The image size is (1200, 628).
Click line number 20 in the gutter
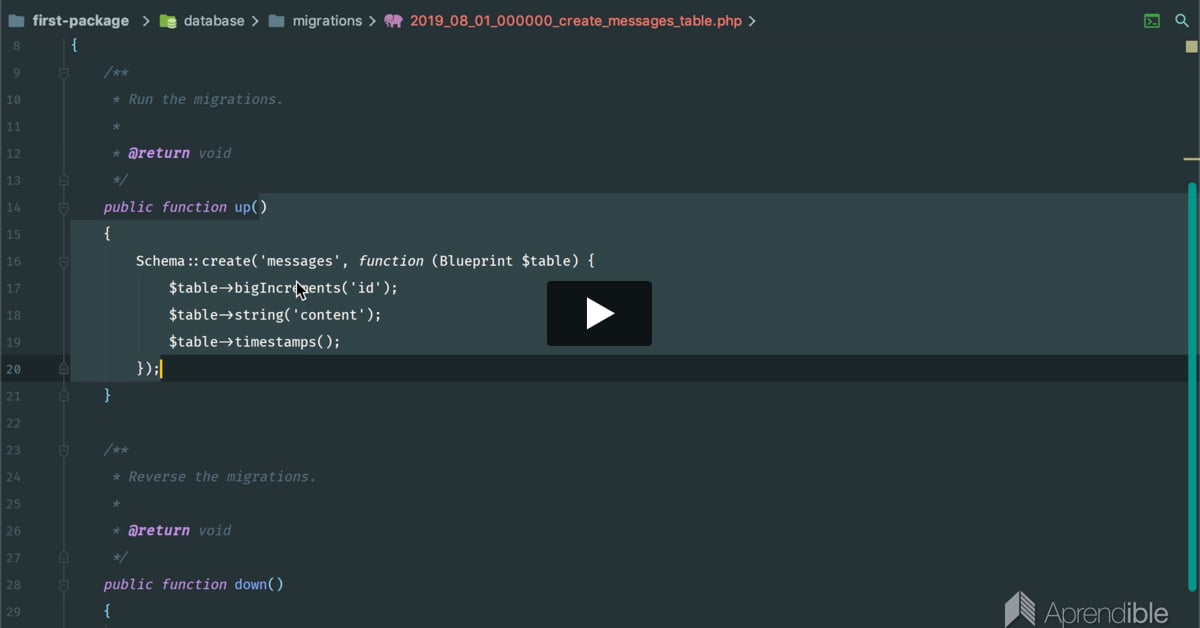[x=13, y=369]
